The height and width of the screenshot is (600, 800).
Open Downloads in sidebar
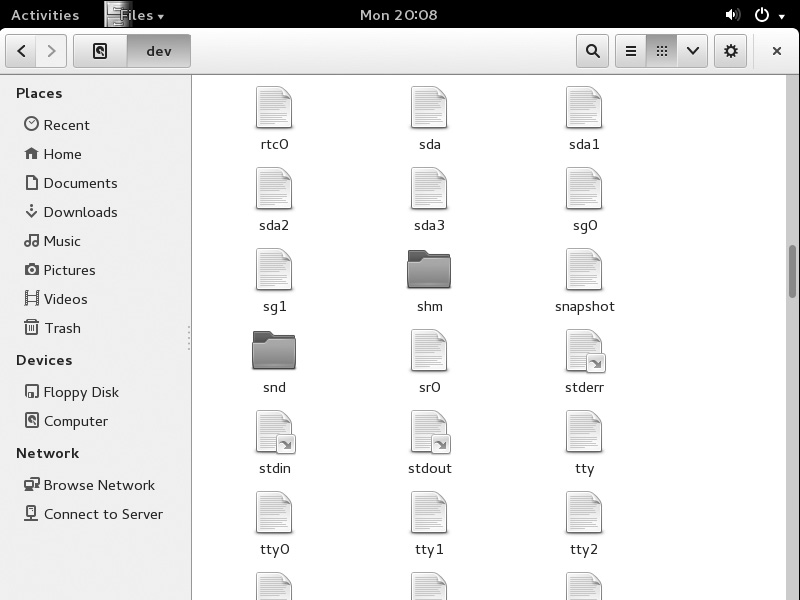pos(71,212)
